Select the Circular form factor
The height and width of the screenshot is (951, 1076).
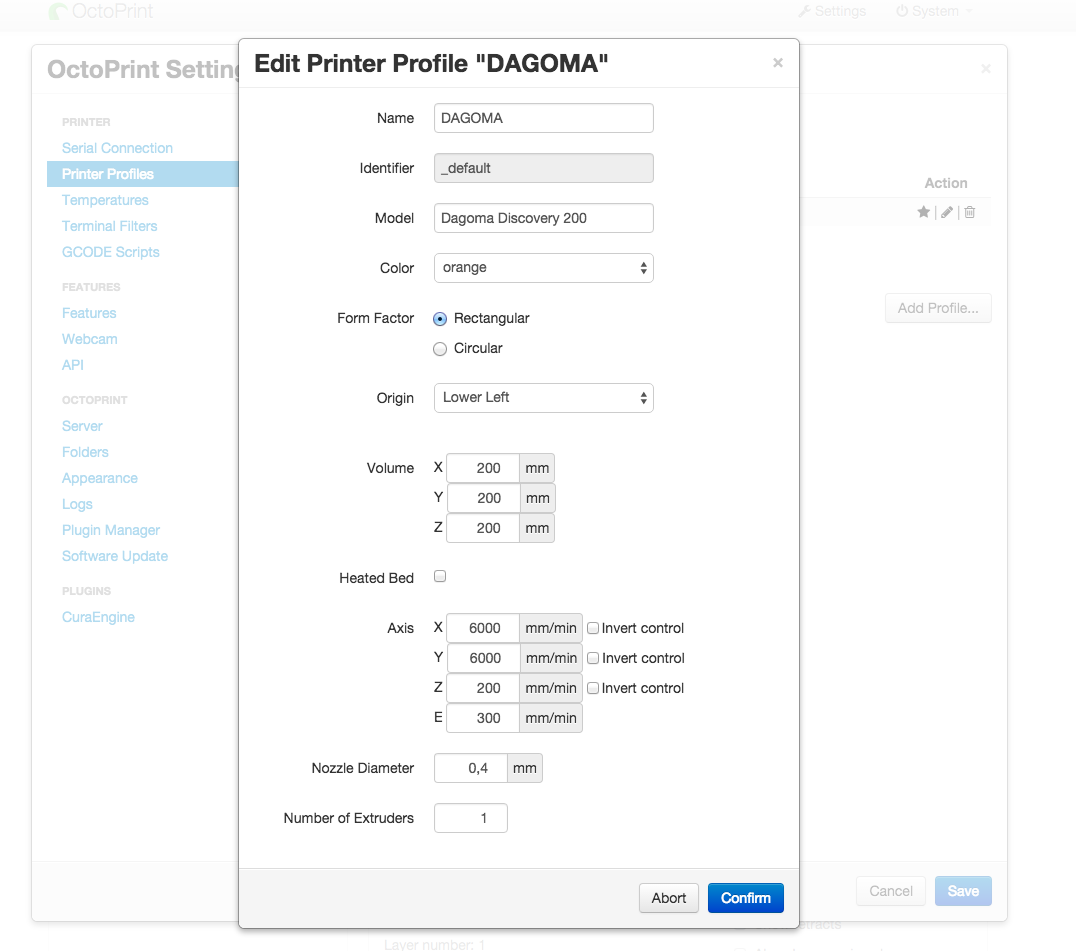pyautogui.click(x=440, y=349)
